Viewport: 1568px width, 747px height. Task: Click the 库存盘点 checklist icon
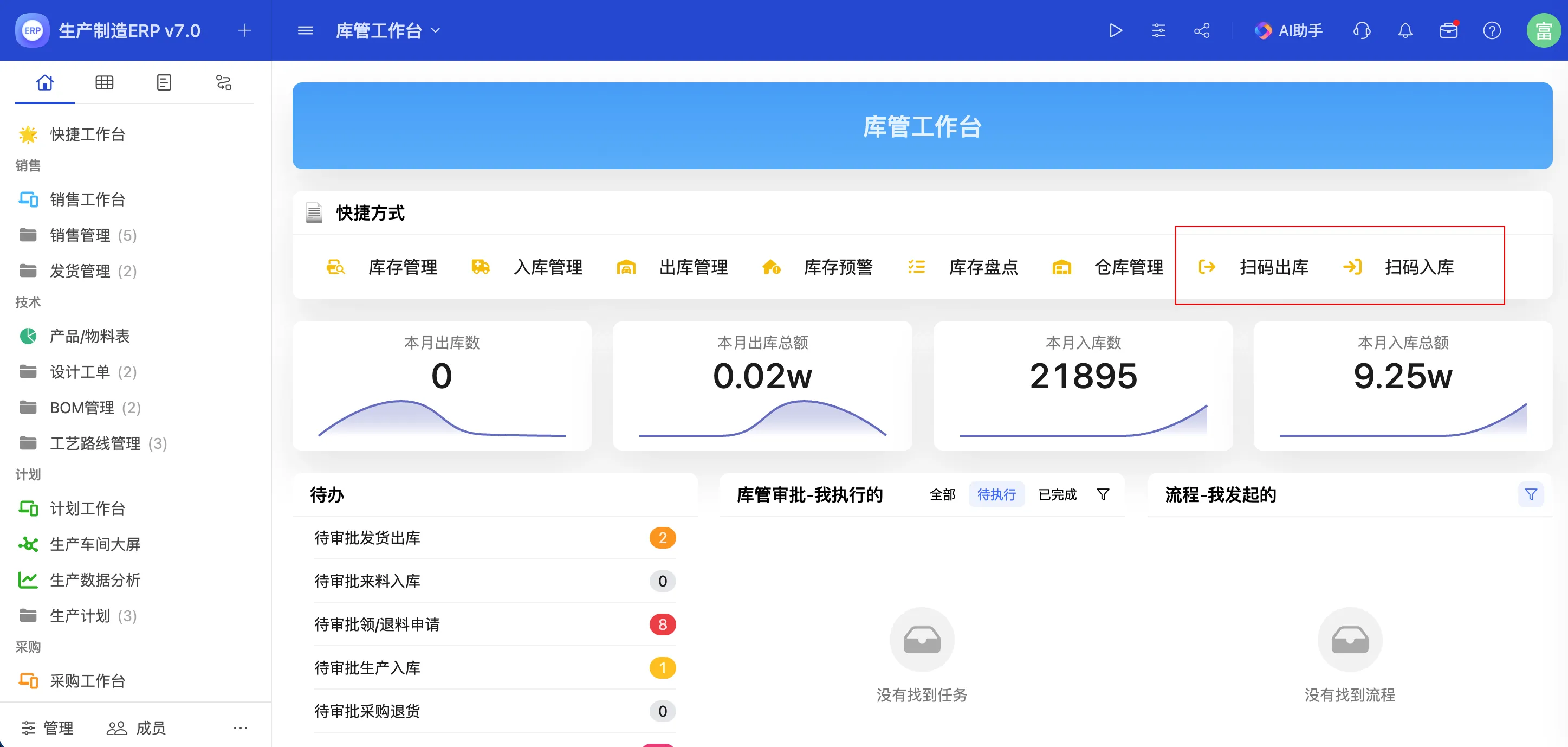coord(916,267)
